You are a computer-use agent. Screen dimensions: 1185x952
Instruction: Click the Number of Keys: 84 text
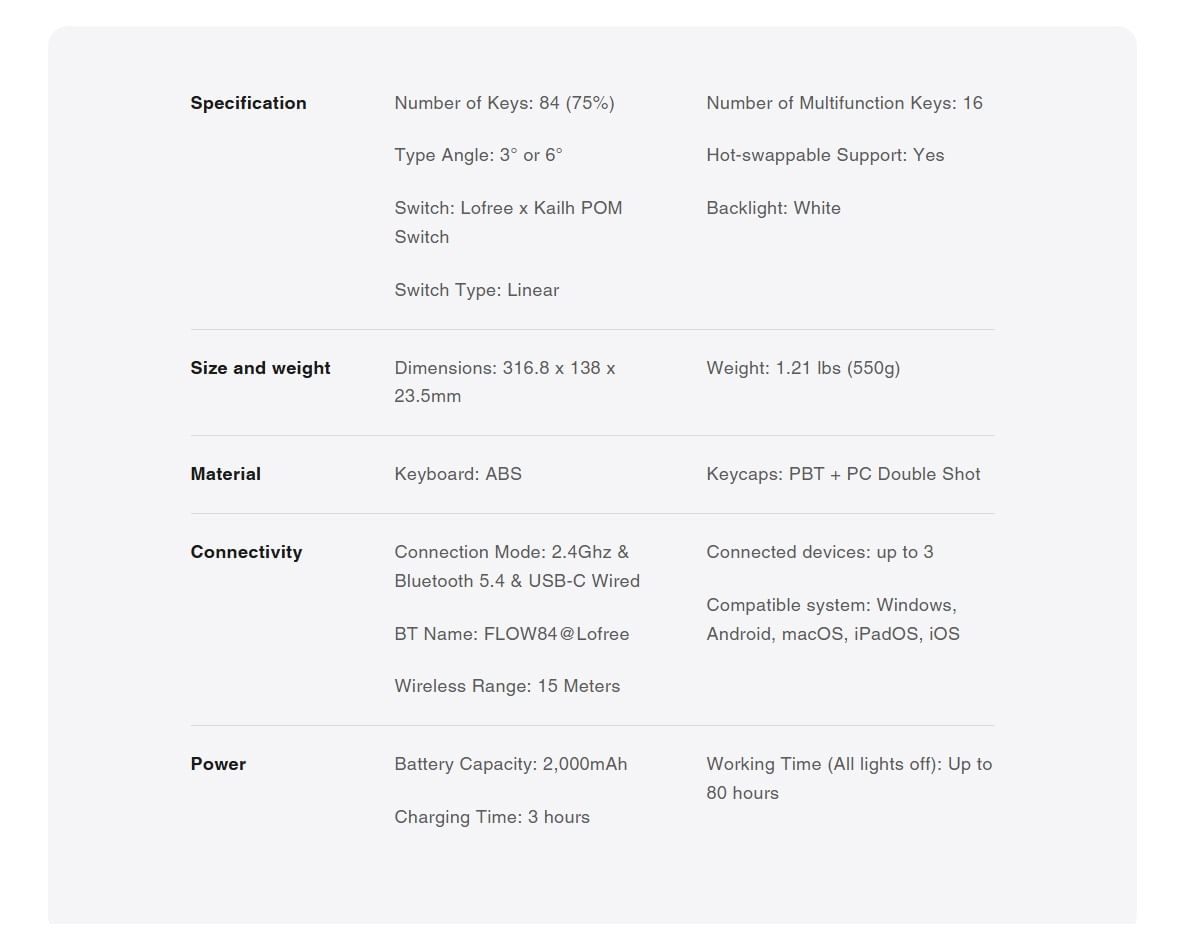[x=504, y=103]
